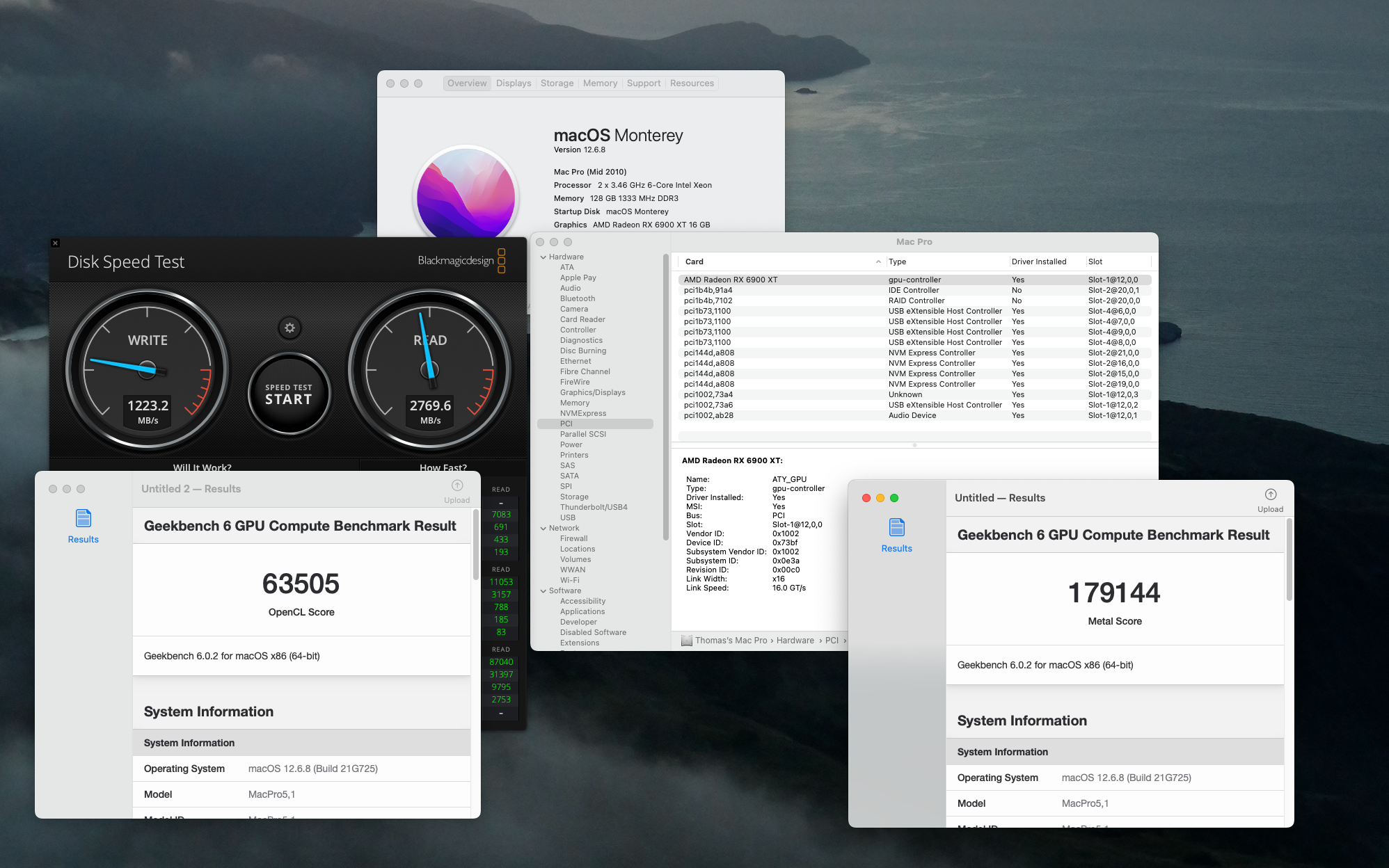Viewport: 1389px width, 868px height.
Task: Select the pci1002,73a4 Unknown row
Action: (x=914, y=395)
